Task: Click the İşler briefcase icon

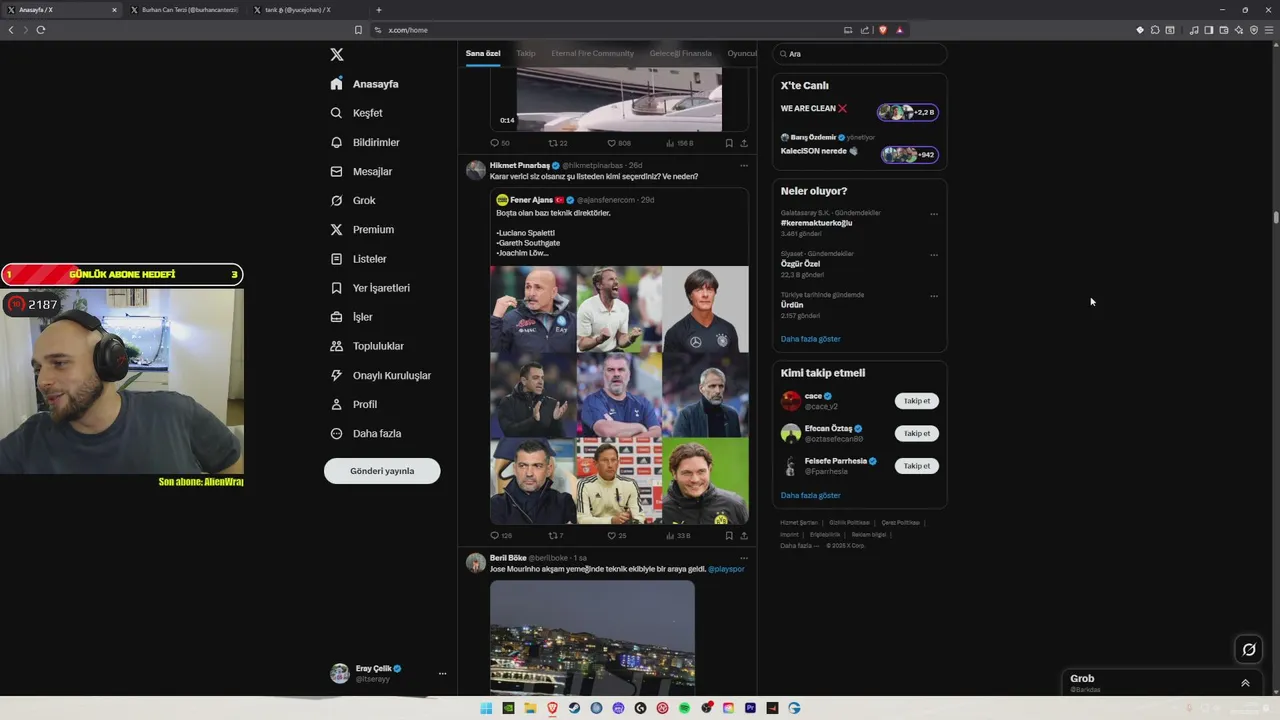Action: click(x=337, y=317)
